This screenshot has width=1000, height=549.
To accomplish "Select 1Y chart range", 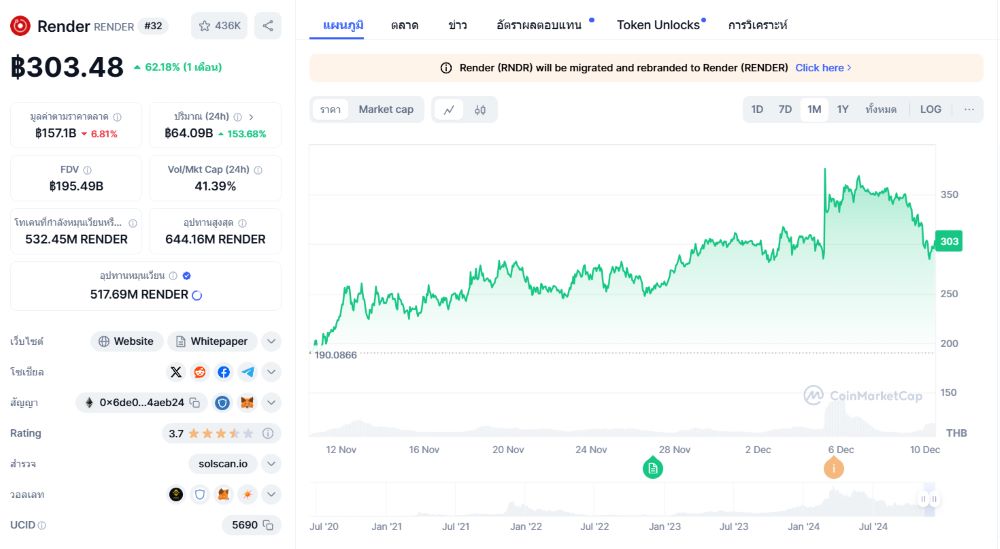I will 843,110.
